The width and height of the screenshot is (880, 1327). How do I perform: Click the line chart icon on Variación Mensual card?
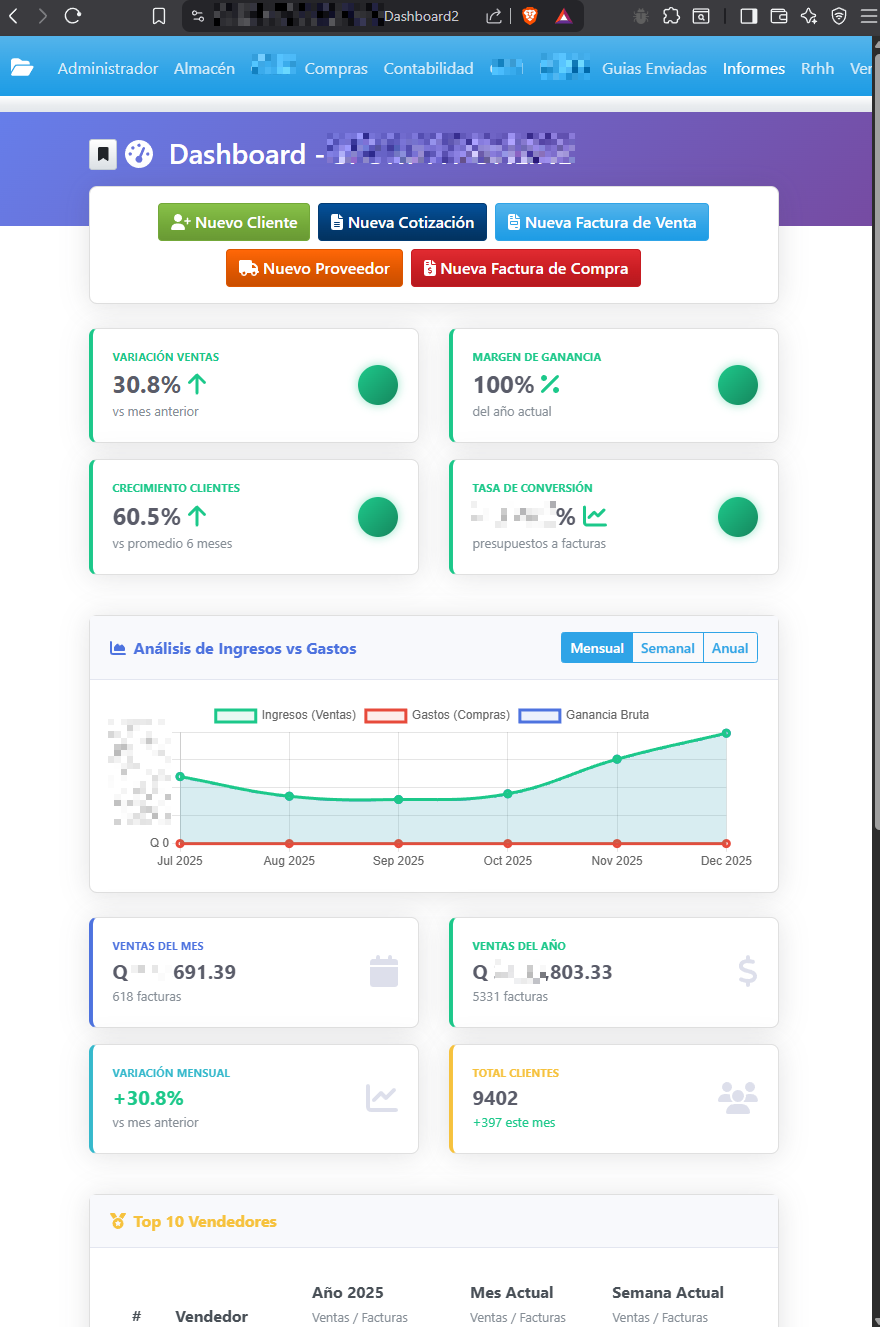tap(383, 1097)
